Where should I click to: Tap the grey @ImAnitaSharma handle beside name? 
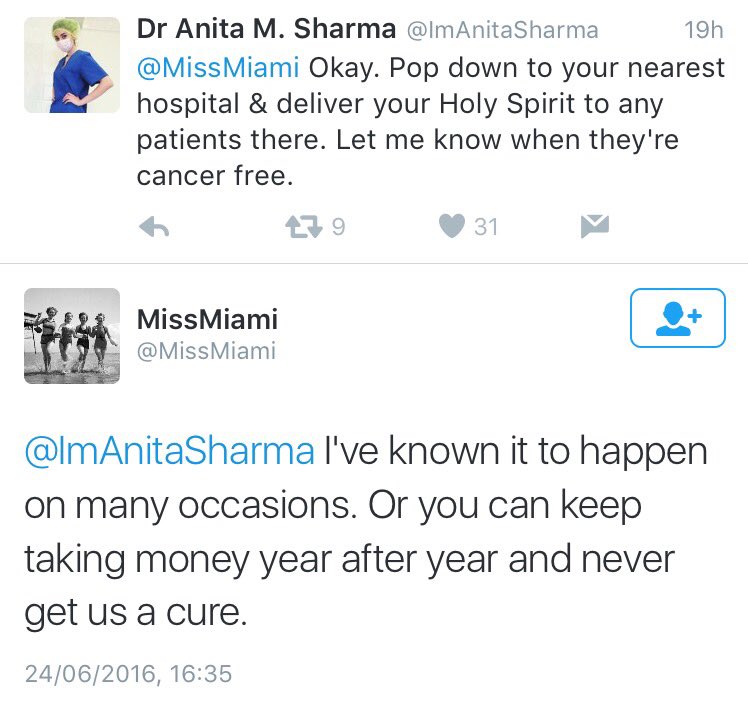(512, 31)
